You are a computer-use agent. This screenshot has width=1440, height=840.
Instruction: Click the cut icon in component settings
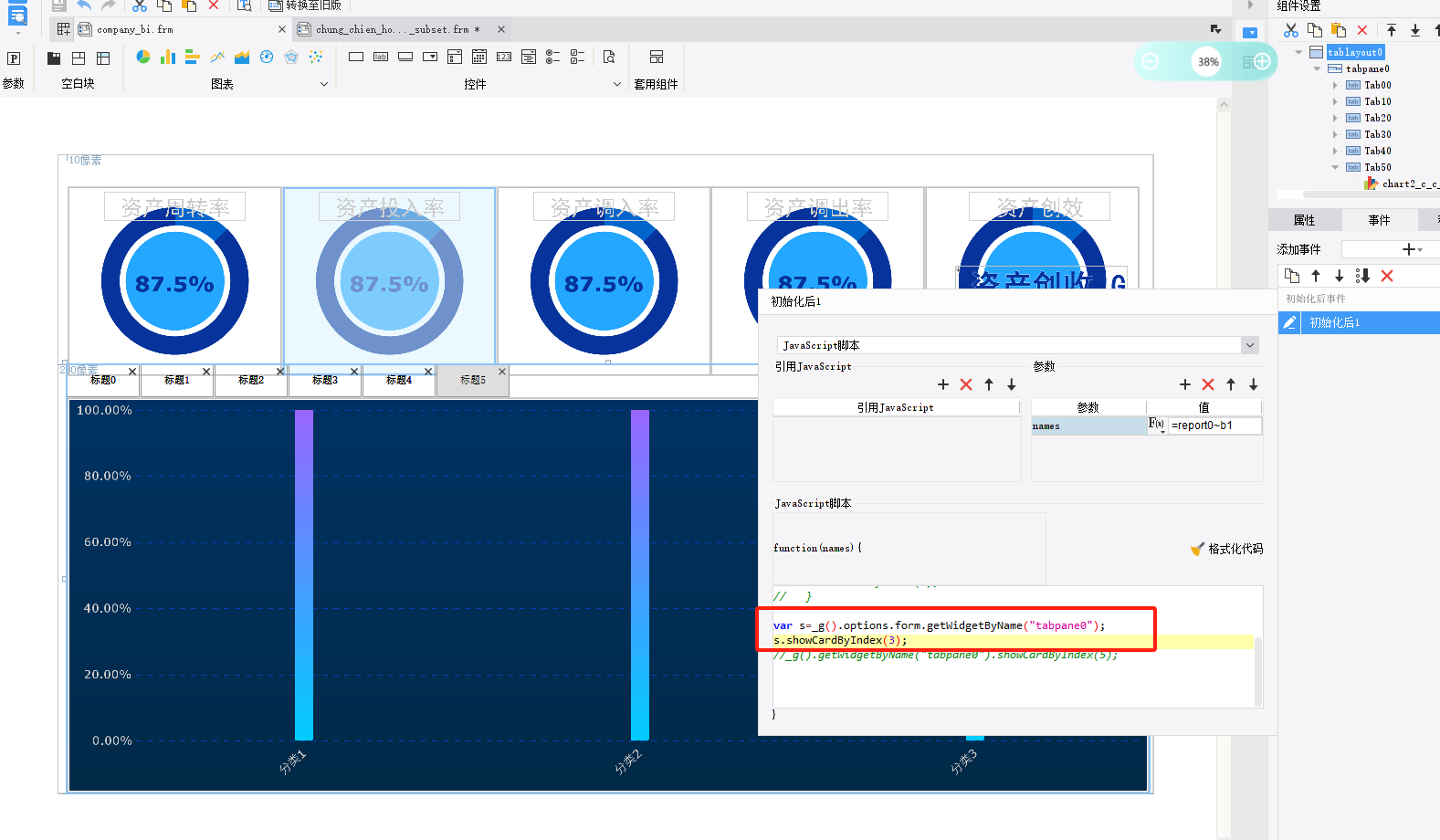tap(1291, 30)
